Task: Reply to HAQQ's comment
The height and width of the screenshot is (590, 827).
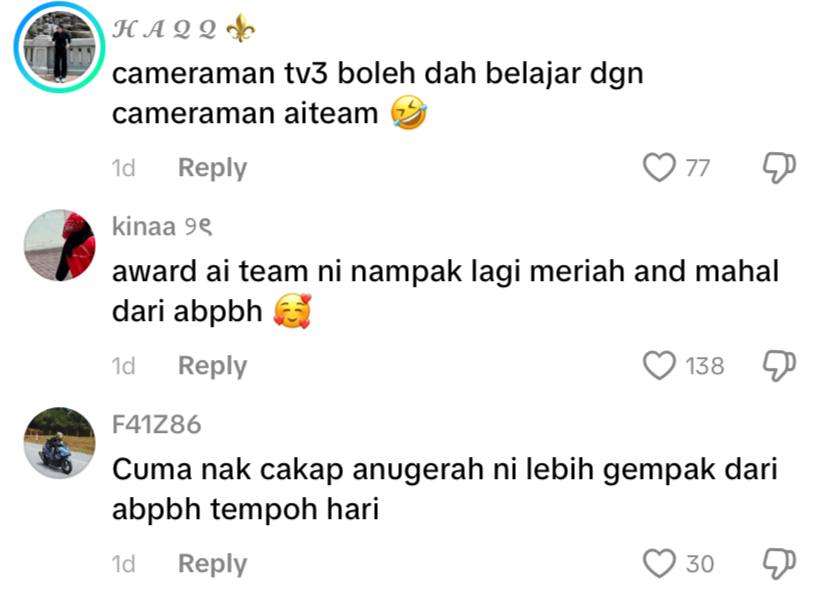Action: pos(213,168)
